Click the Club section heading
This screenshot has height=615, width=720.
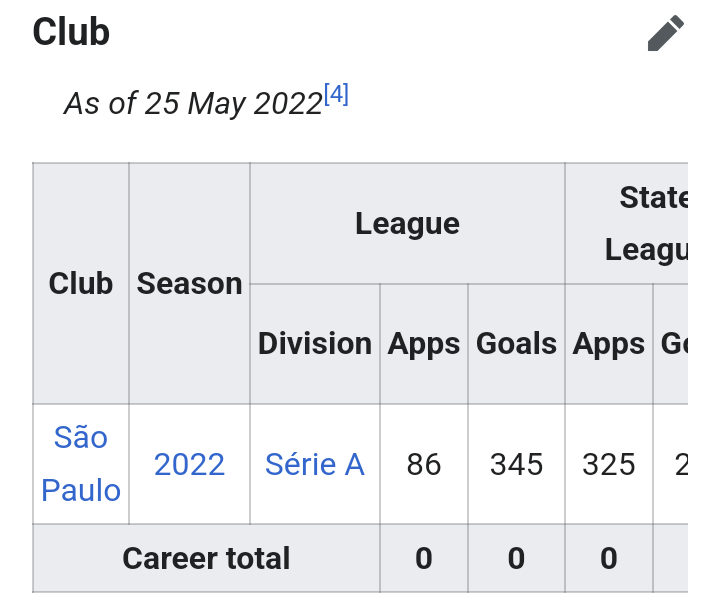[x=71, y=32]
